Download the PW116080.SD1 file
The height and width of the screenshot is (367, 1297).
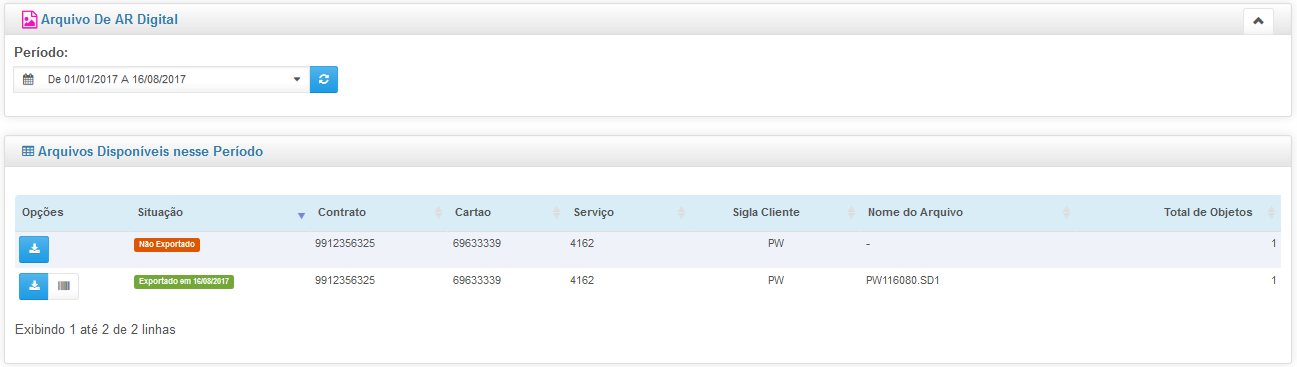point(34,286)
